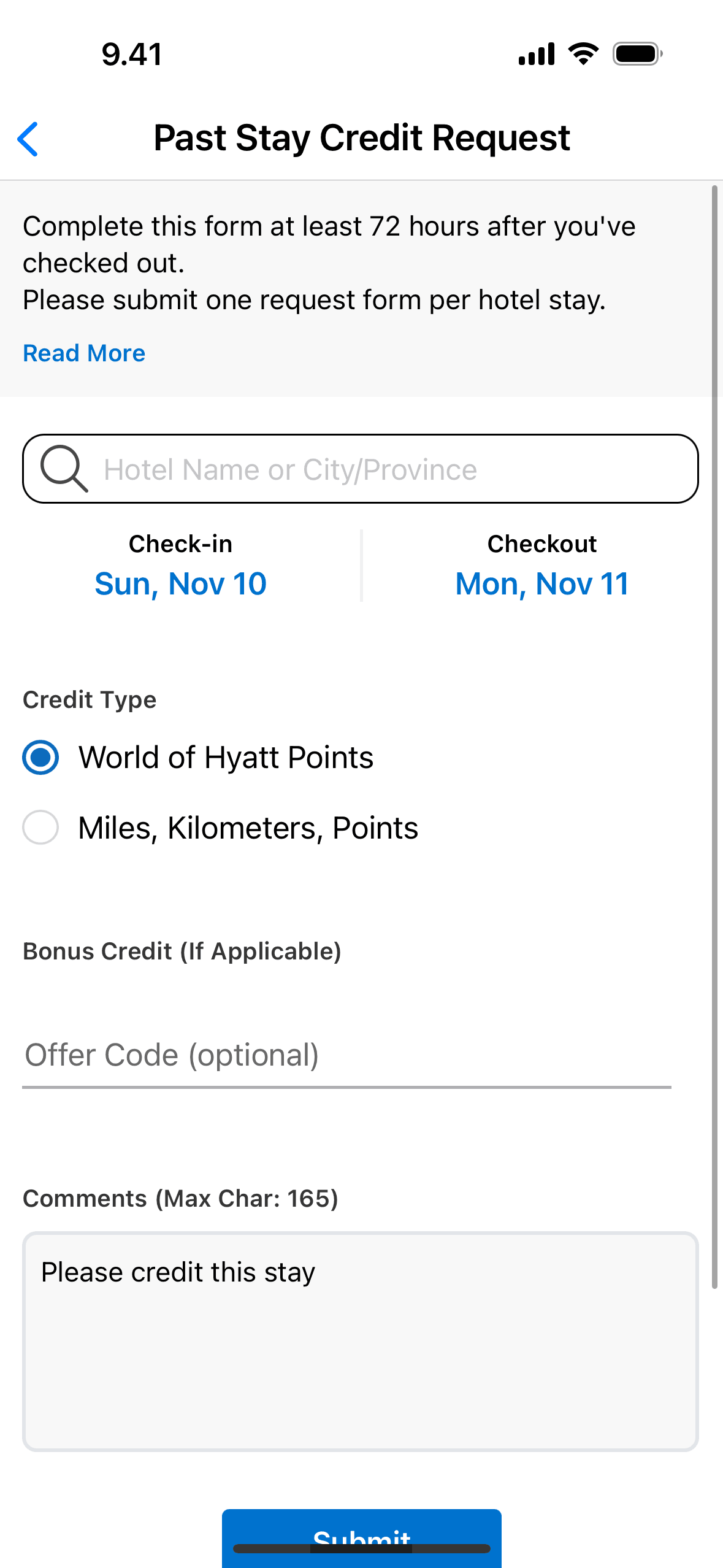Viewport: 723px width, 1568px height.
Task: Tap the battery status icon
Action: (x=637, y=54)
